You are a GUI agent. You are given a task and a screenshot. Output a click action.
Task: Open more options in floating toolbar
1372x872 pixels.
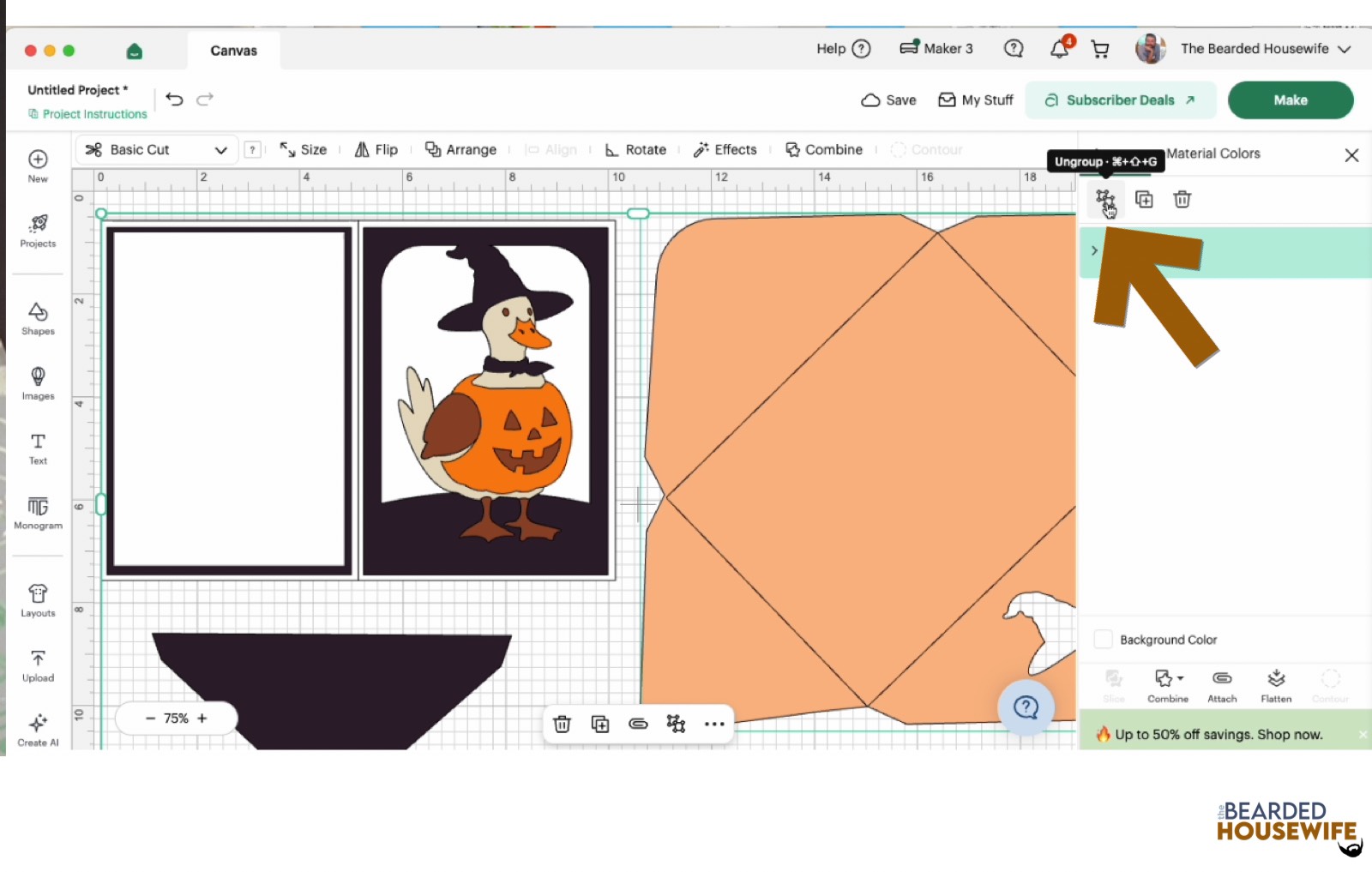pyautogui.click(x=714, y=724)
